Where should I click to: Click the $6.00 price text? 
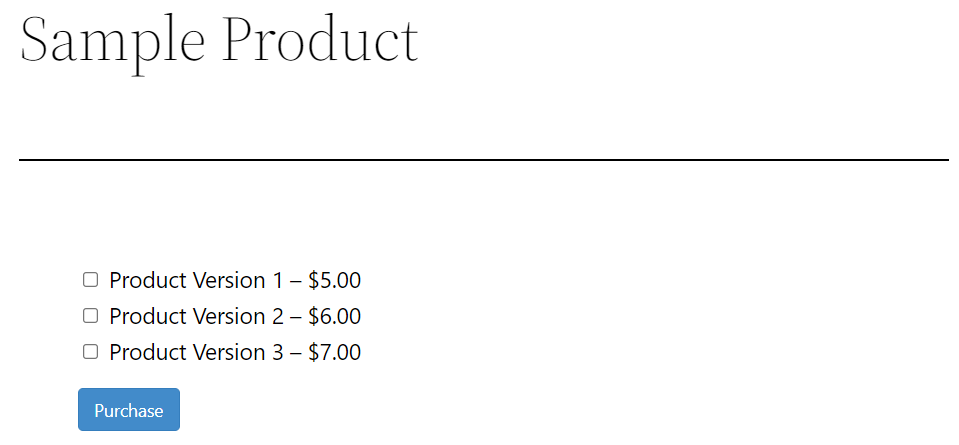coord(334,316)
